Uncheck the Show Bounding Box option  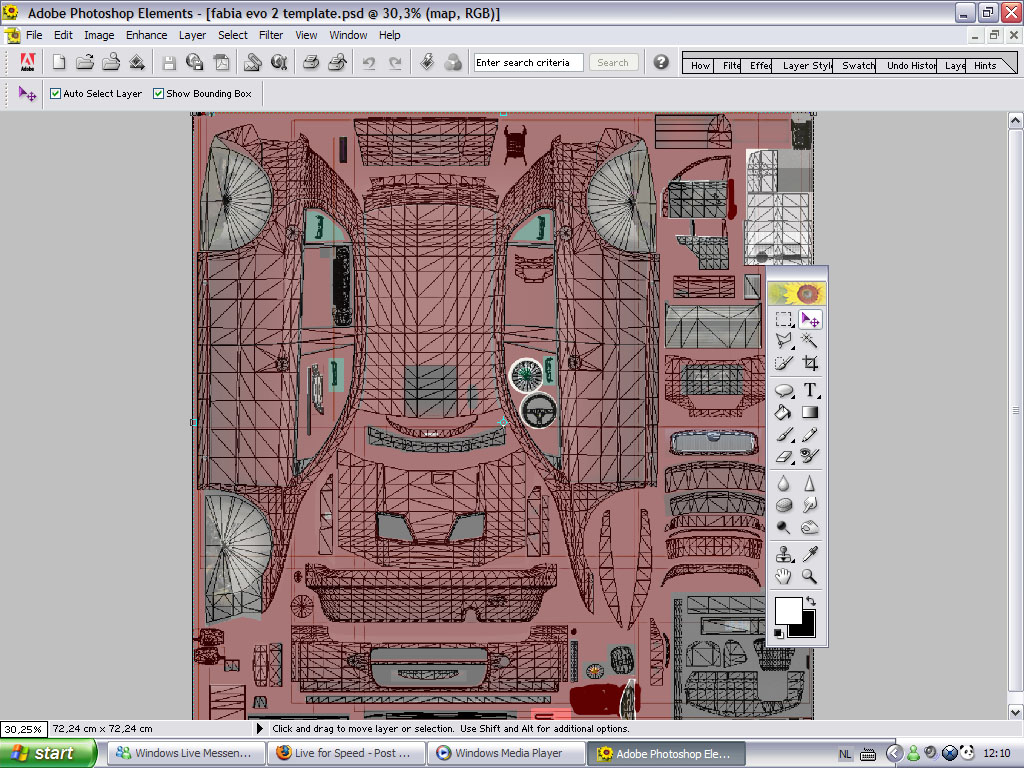[159, 94]
